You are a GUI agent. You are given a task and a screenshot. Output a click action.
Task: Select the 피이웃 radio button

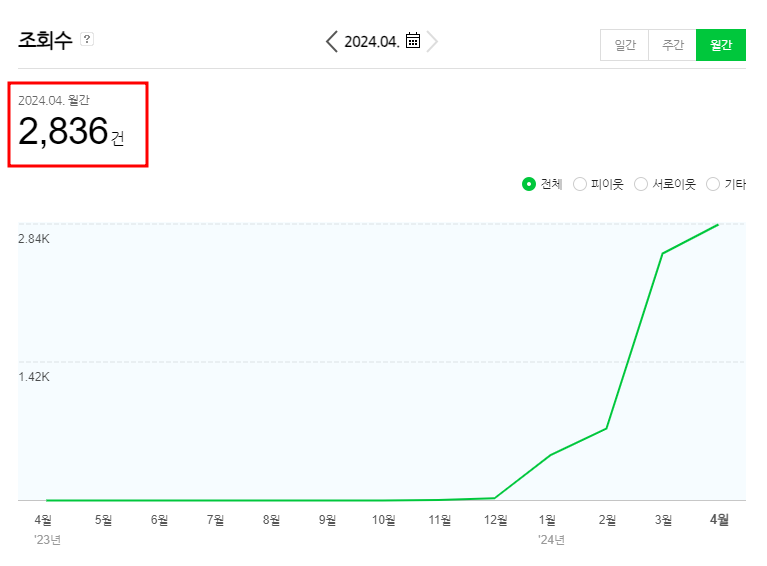(580, 184)
